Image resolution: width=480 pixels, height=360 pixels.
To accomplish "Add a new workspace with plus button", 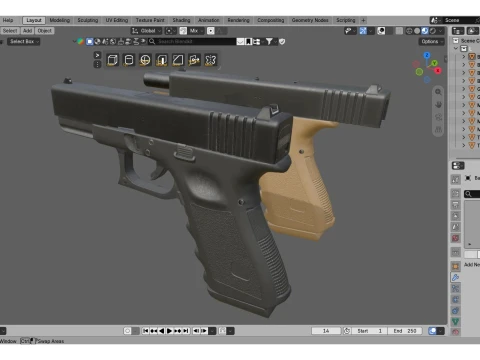I will click(x=363, y=20).
